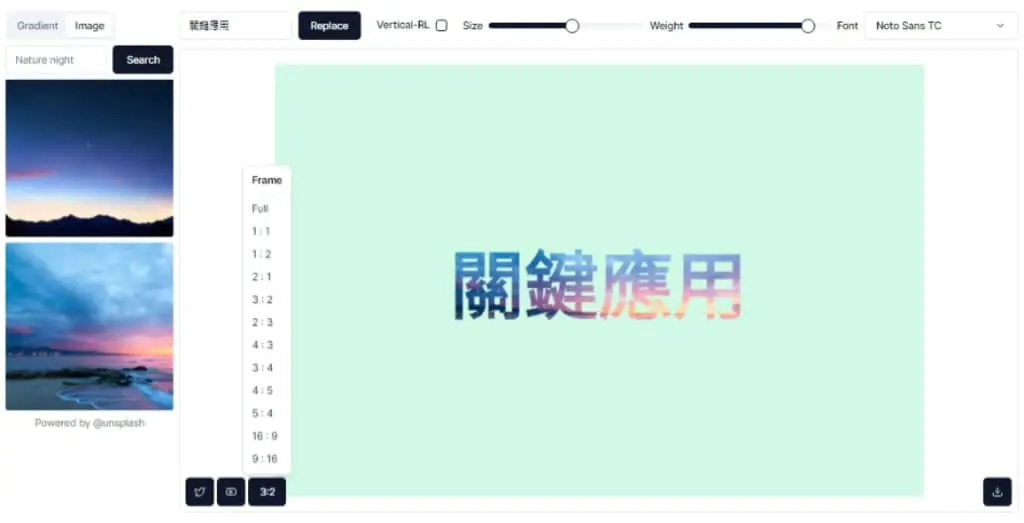Screen dimensions: 1024x523
Task: Click the Nature night search field
Action: coord(57,60)
